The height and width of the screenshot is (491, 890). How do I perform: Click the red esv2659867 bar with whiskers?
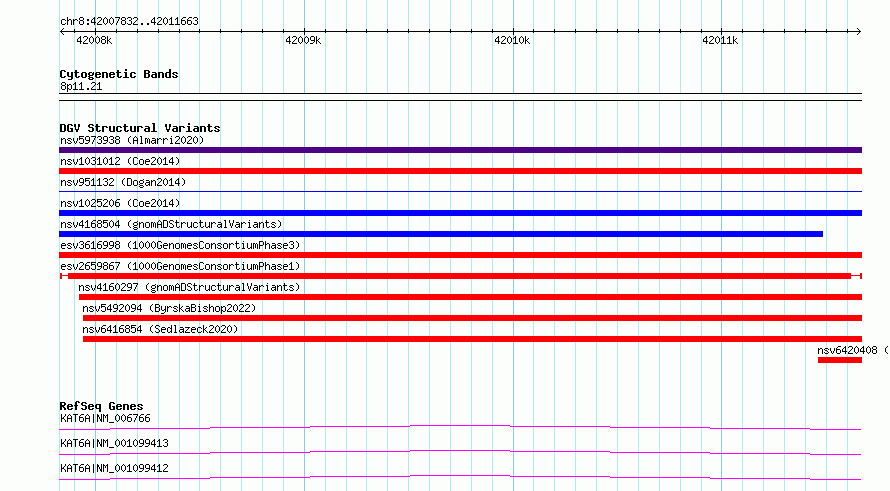pyautogui.click(x=460, y=276)
